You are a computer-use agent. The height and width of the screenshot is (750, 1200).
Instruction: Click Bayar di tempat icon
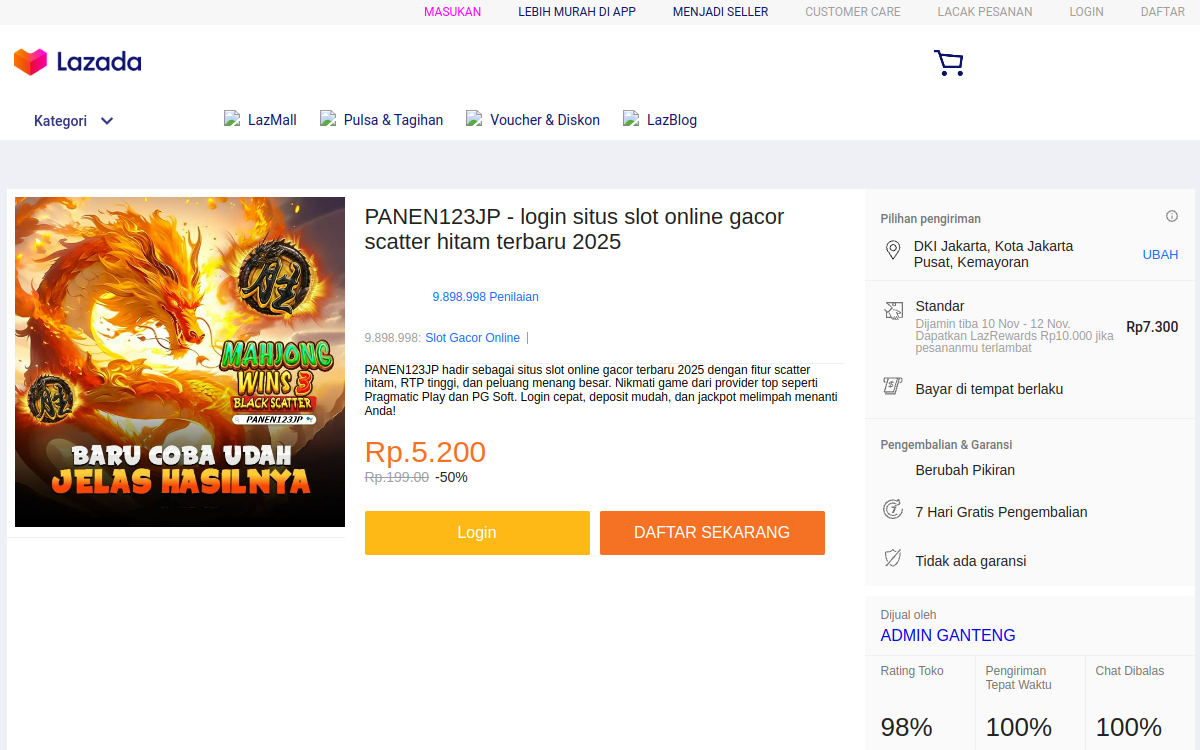point(894,387)
